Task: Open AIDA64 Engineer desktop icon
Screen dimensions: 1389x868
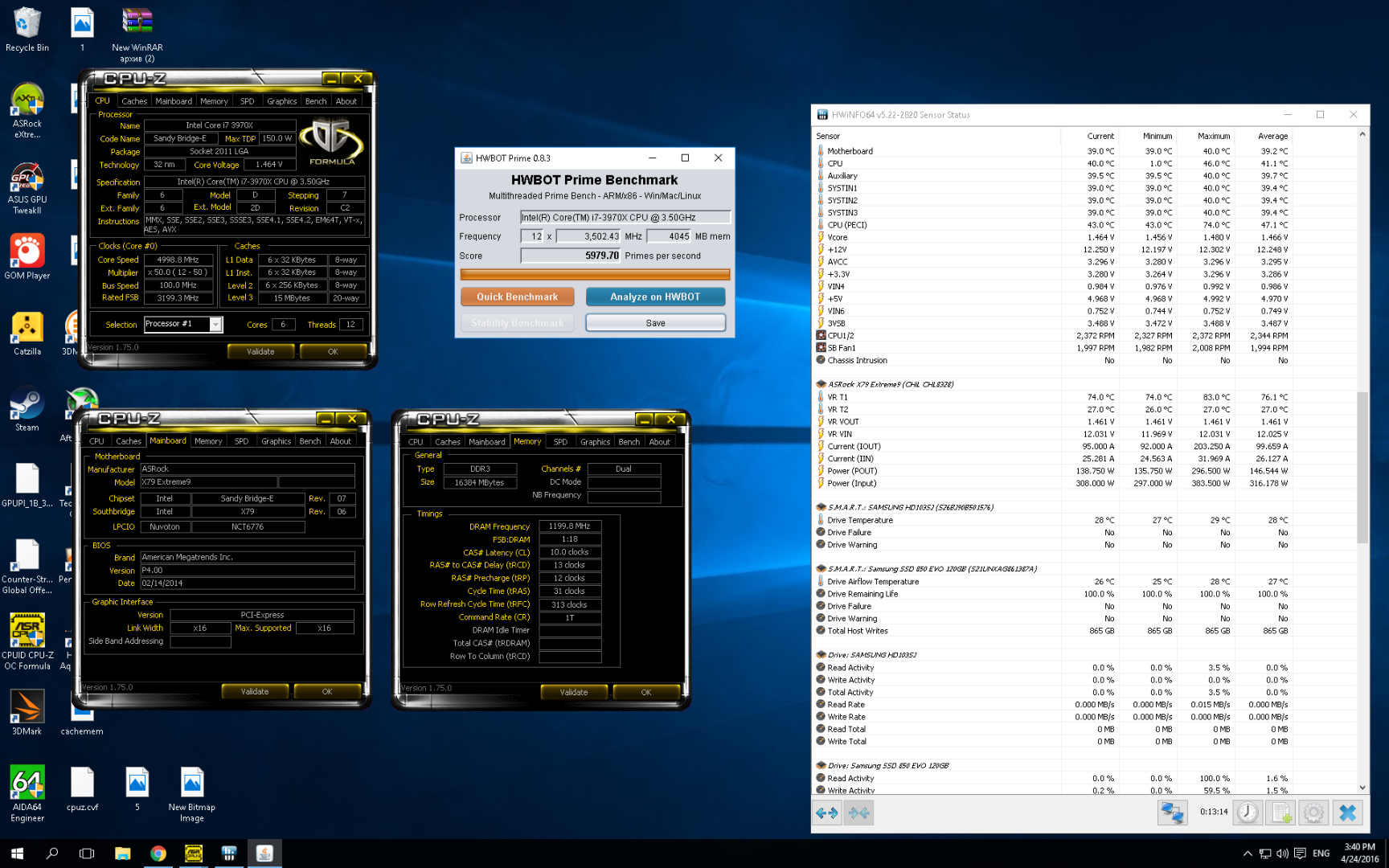Action: coord(27,793)
